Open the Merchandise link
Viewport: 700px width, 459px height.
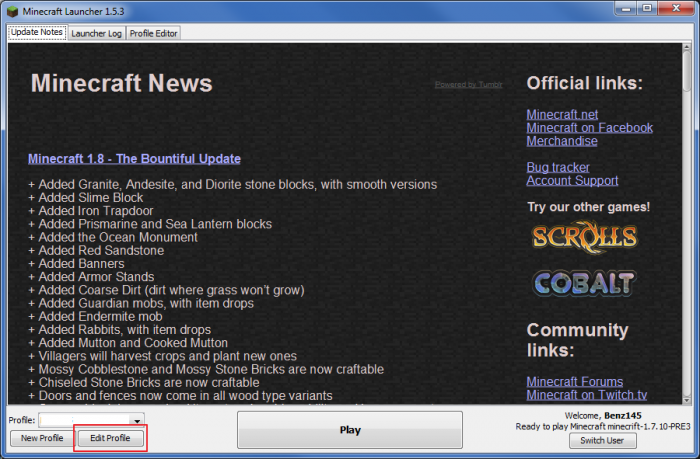(x=562, y=141)
